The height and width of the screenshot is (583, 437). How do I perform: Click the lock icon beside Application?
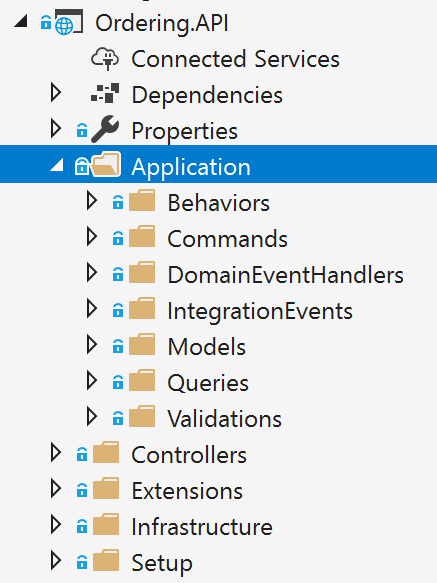click(82, 166)
